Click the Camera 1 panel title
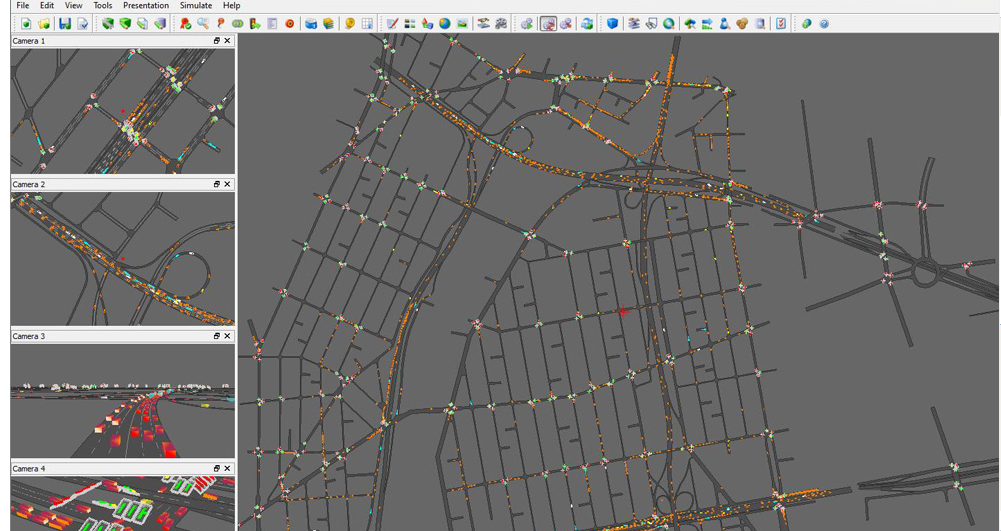 [x=29, y=41]
